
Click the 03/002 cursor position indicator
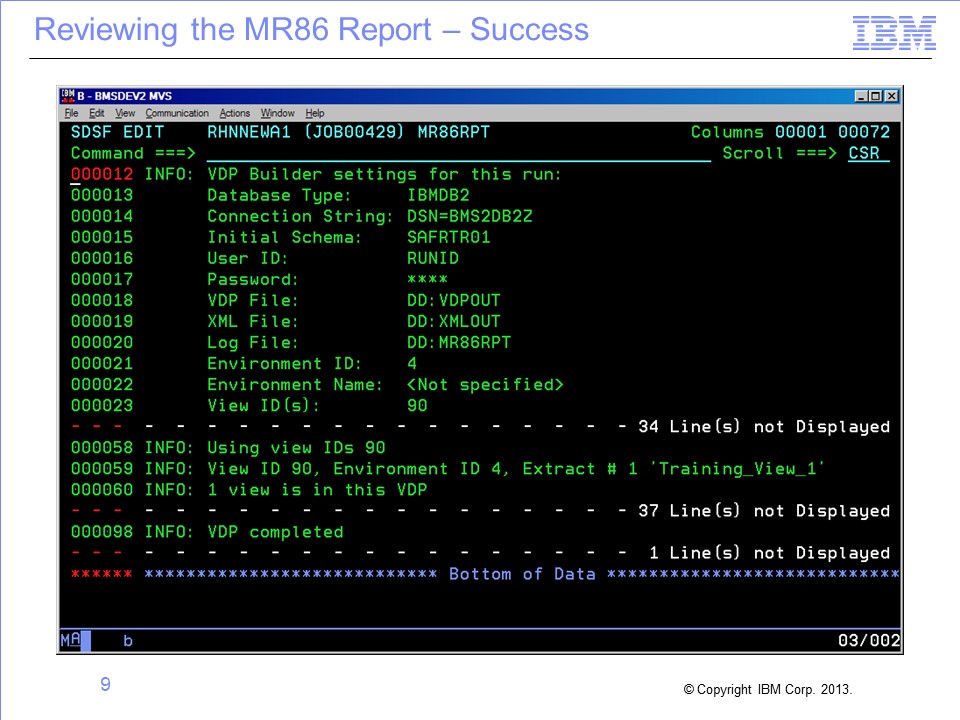(869, 640)
